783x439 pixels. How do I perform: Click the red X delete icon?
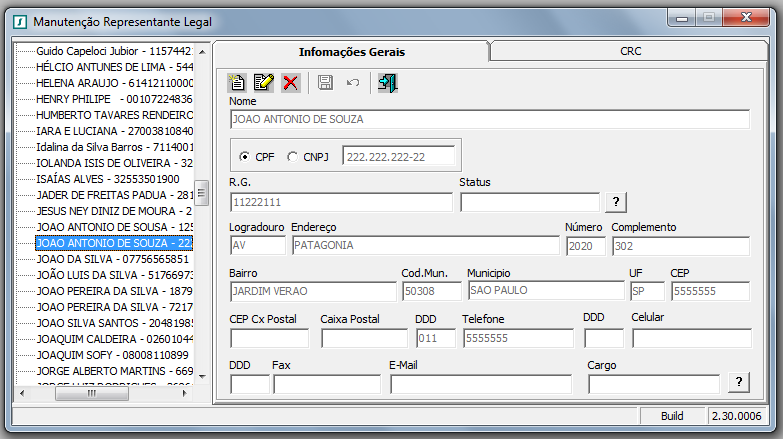click(290, 83)
